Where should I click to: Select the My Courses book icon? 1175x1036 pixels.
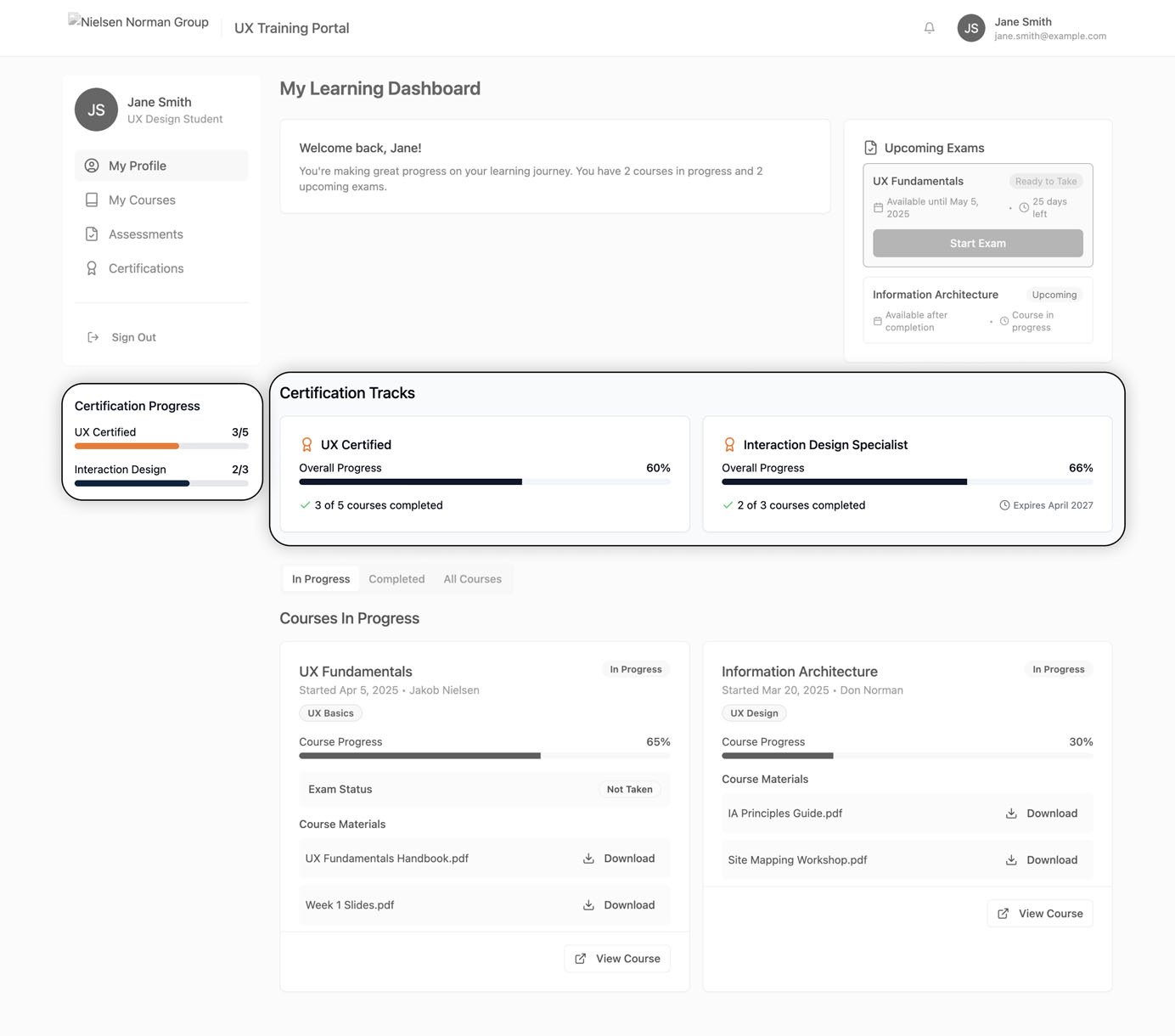[92, 200]
